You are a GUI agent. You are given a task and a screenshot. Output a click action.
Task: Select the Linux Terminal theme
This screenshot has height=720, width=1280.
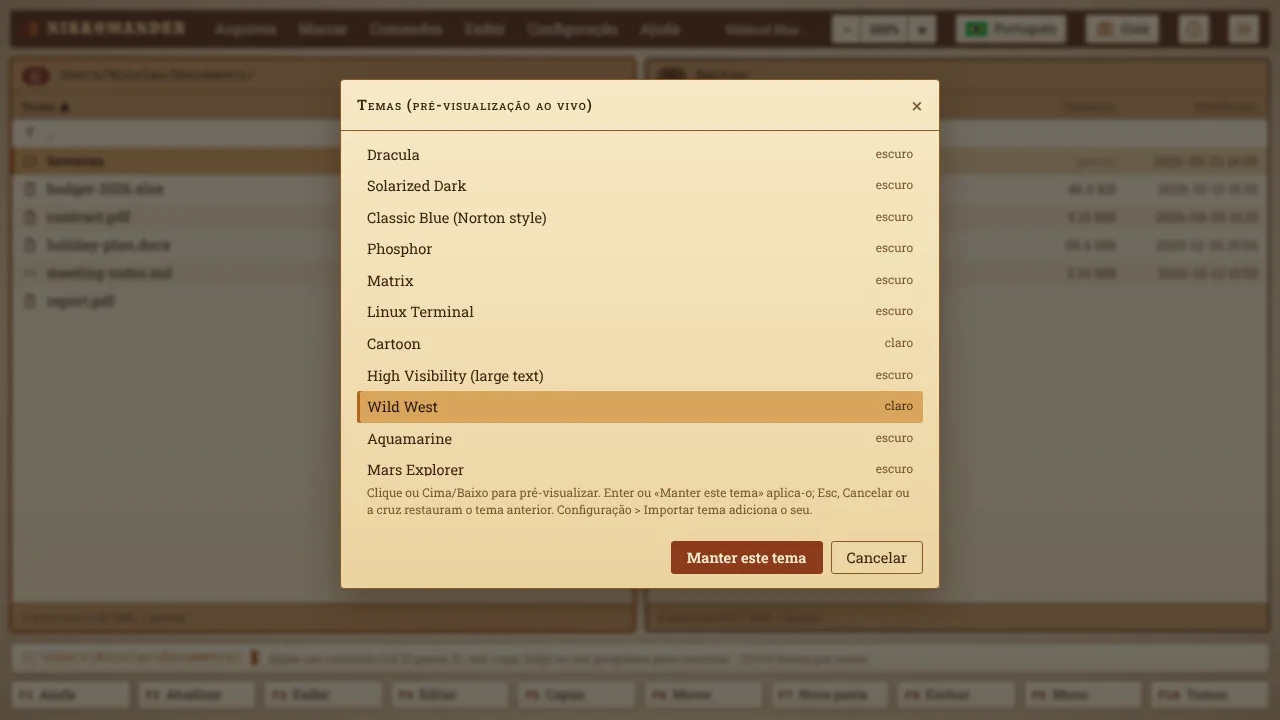click(x=640, y=312)
